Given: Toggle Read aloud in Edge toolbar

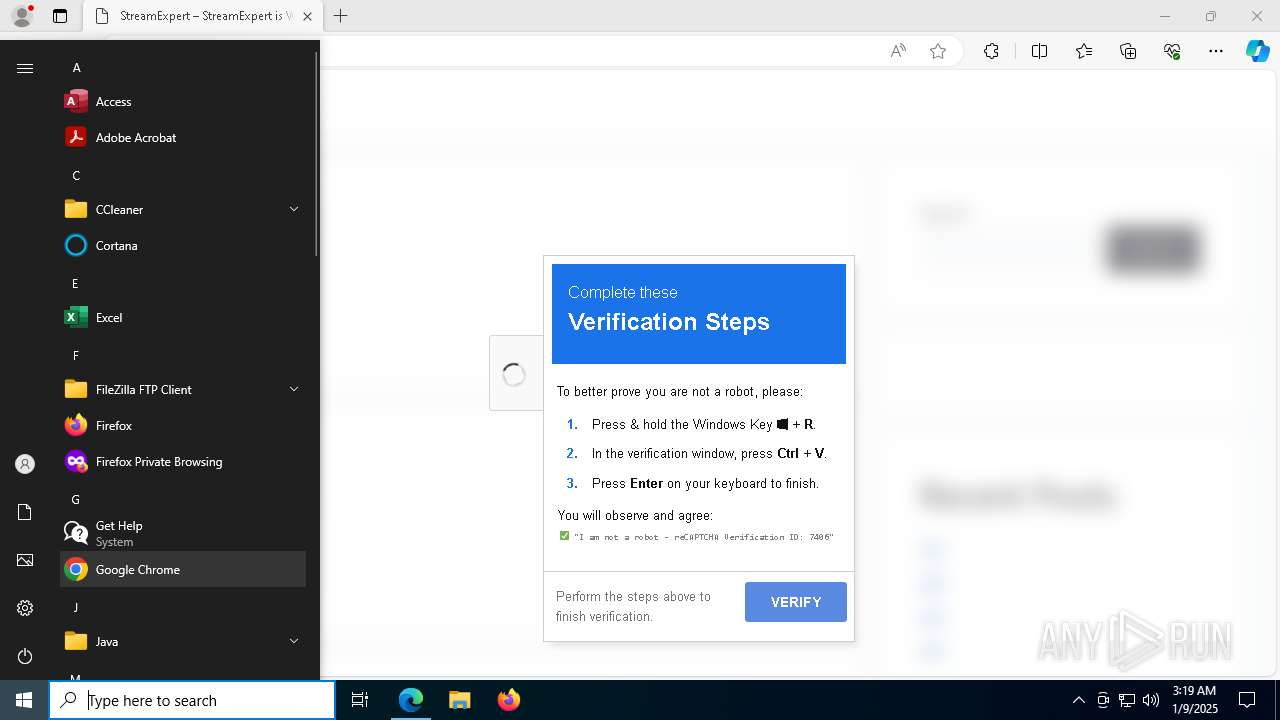Looking at the screenshot, I should (898, 51).
